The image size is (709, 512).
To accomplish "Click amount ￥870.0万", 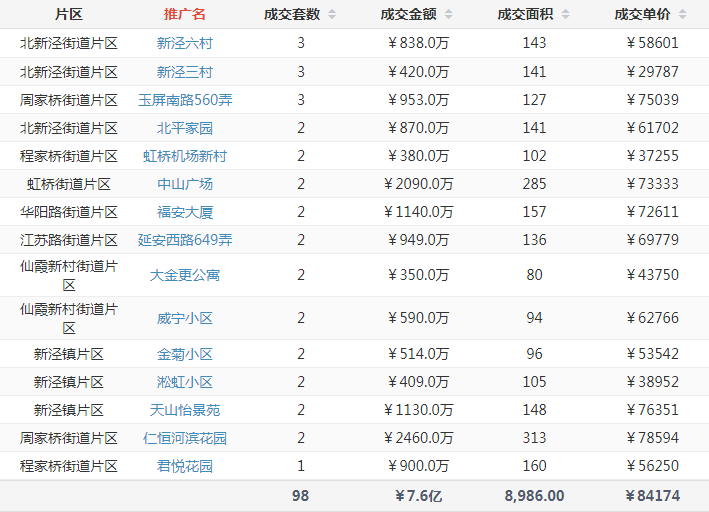I will click(418, 128).
